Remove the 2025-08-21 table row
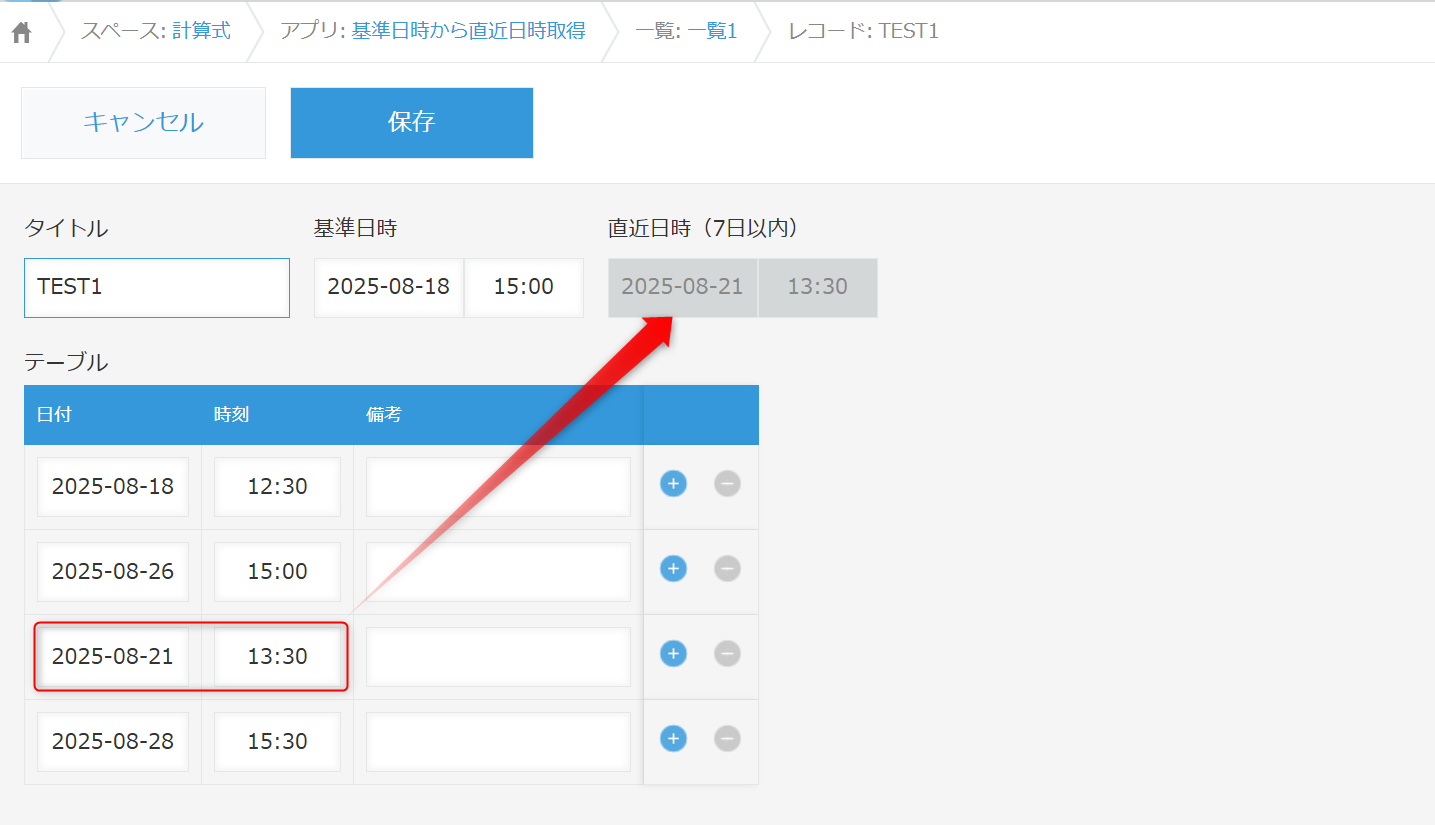Image resolution: width=1435 pixels, height=825 pixels. tap(727, 654)
